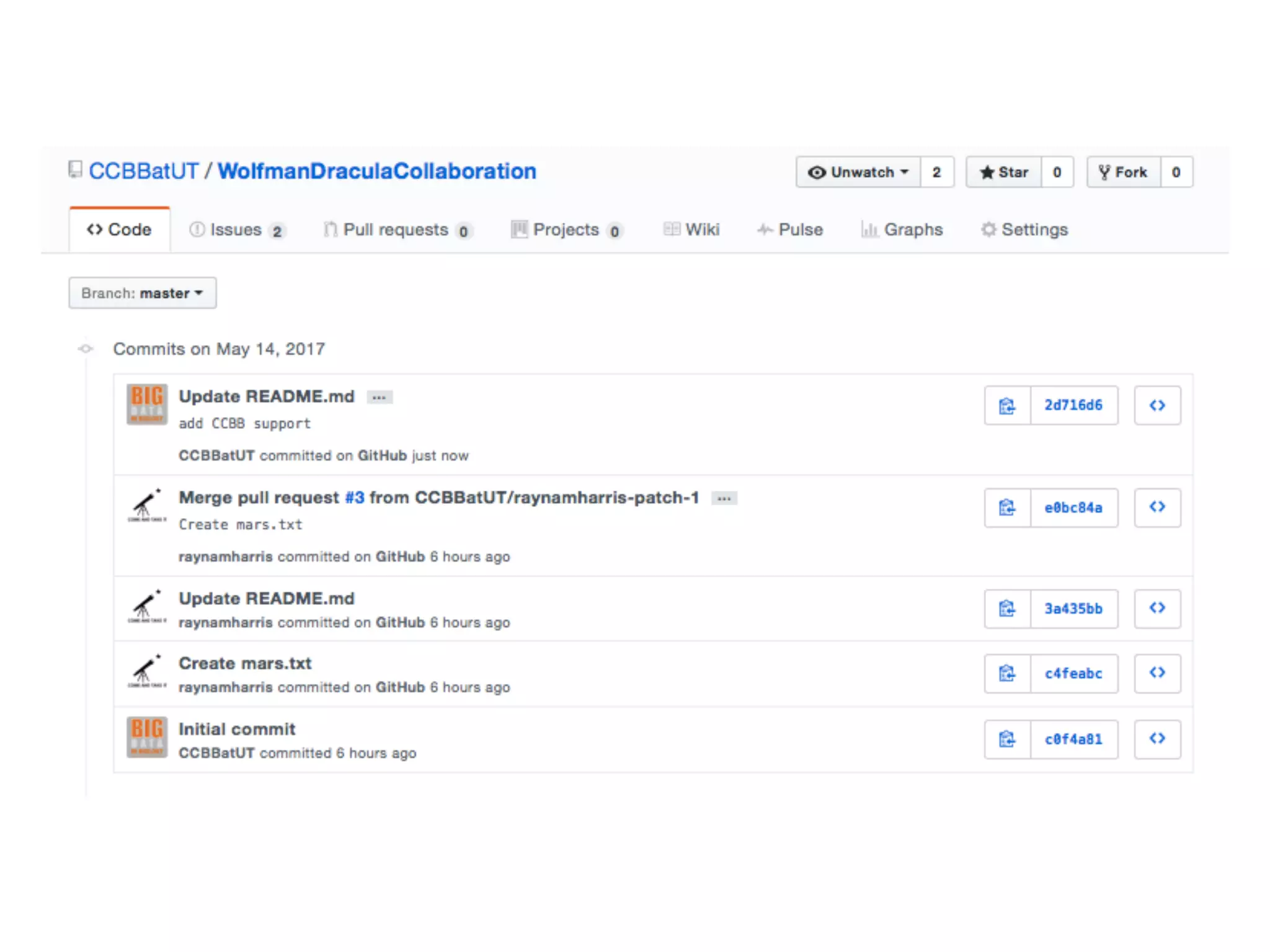Fork this repository
The height and width of the screenshot is (952, 1270).
(1123, 172)
